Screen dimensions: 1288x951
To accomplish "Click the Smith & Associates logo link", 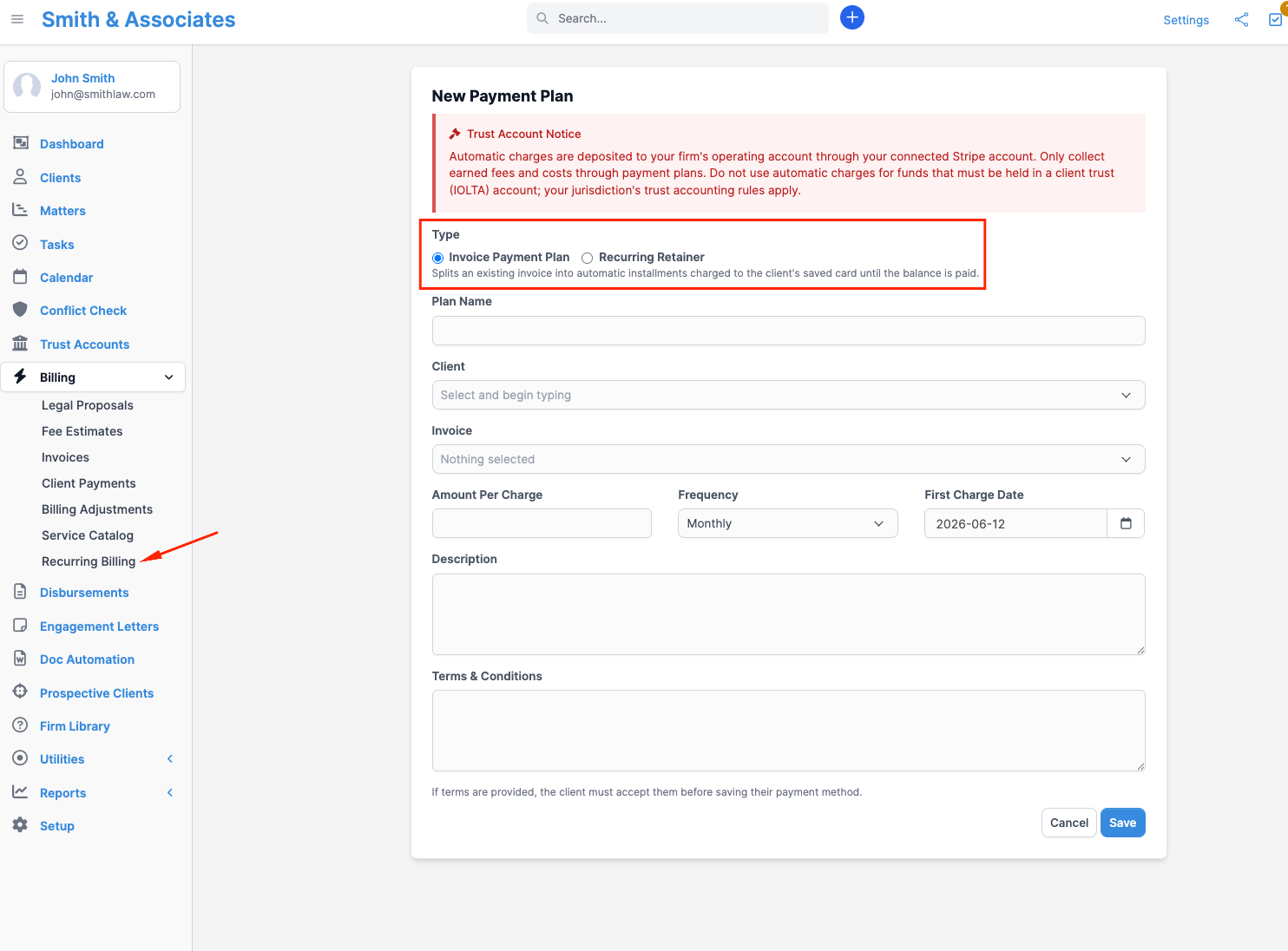I will (139, 19).
